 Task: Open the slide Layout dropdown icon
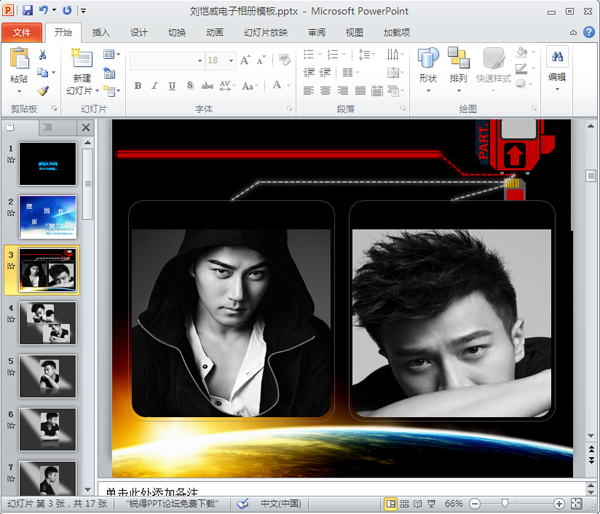pyautogui.click(x=111, y=54)
